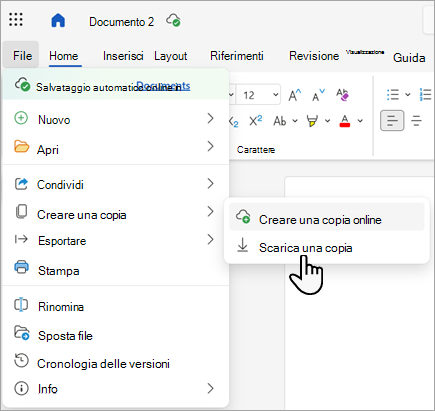This screenshot has width=435, height=411.
Task: Increase font size with the A-up icon
Action: [x=295, y=95]
